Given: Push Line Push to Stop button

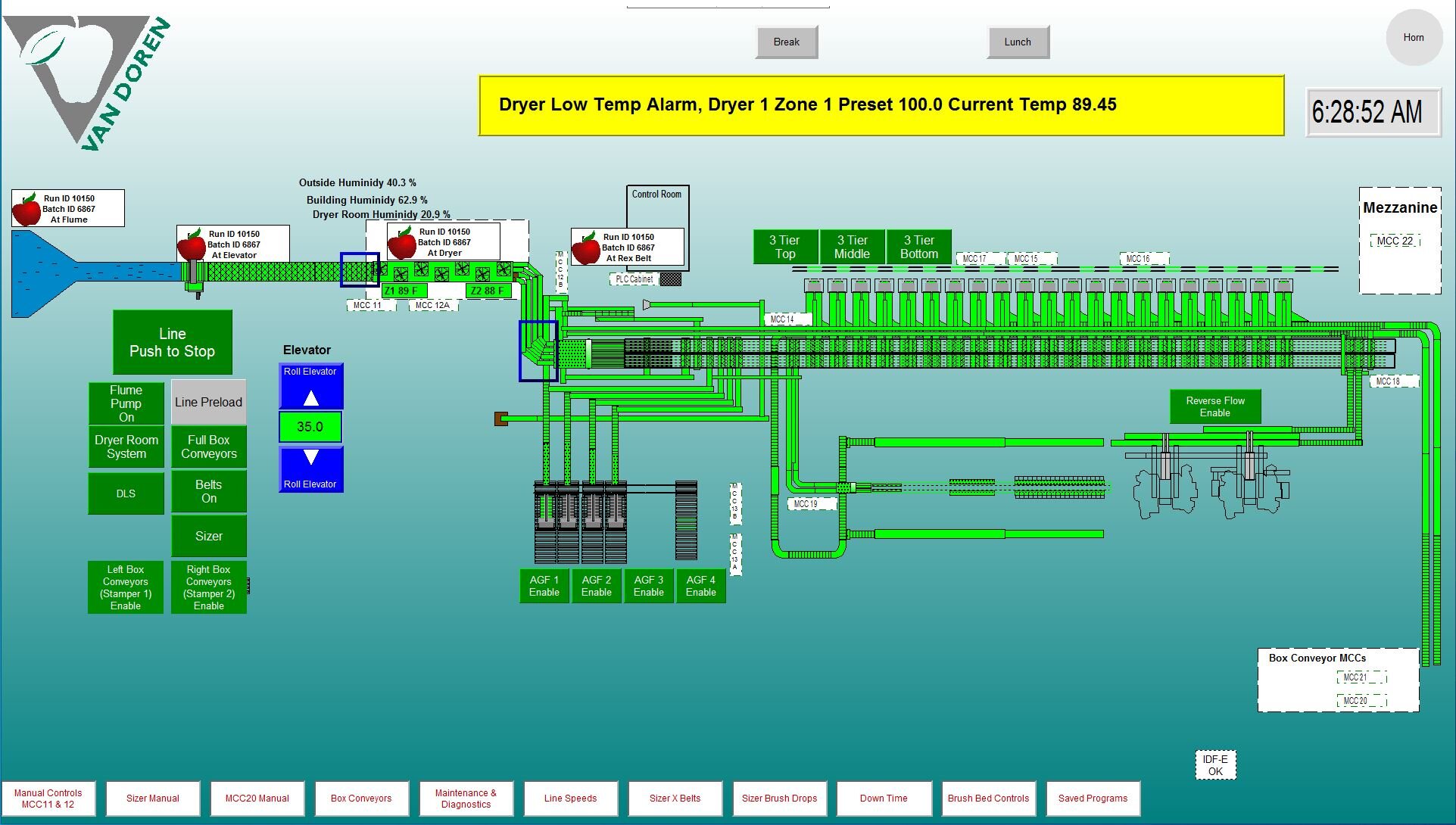Looking at the screenshot, I should point(173,342).
